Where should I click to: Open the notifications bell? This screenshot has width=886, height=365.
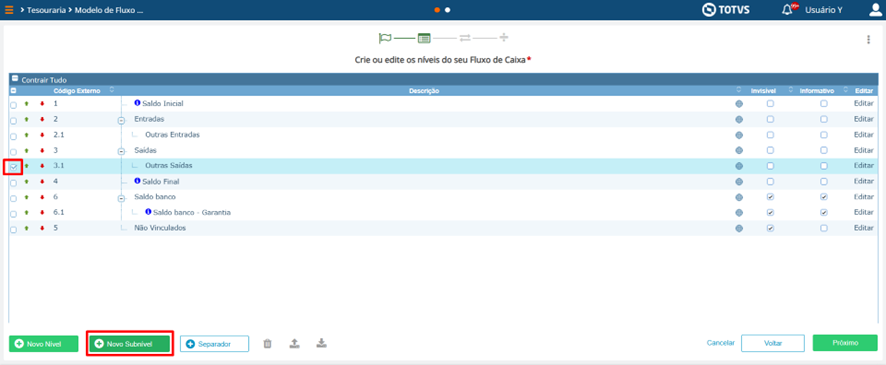787,10
